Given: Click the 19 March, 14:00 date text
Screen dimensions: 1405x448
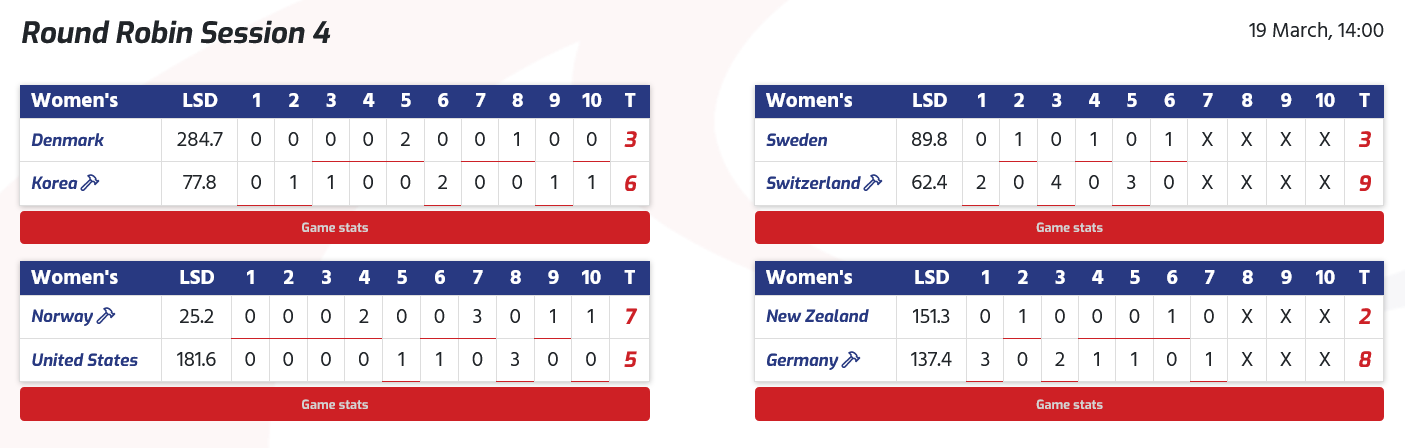Looking at the screenshot, I should pyautogui.click(x=1316, y=31).
